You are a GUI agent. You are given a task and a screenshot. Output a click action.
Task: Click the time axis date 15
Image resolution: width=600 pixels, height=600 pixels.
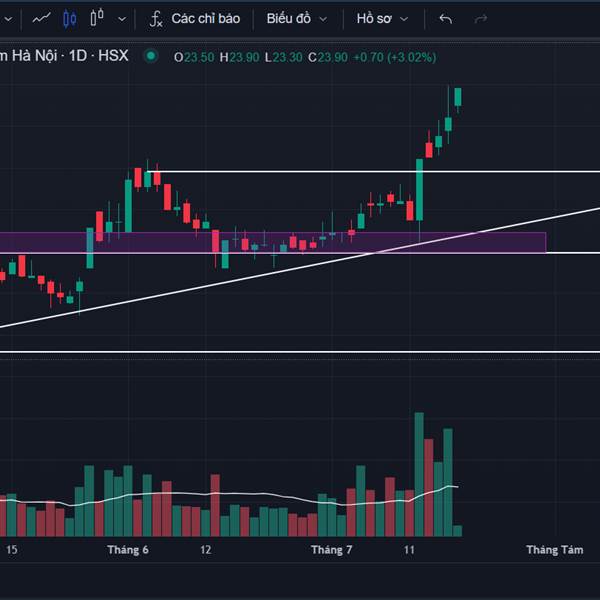tap(11, 550)
